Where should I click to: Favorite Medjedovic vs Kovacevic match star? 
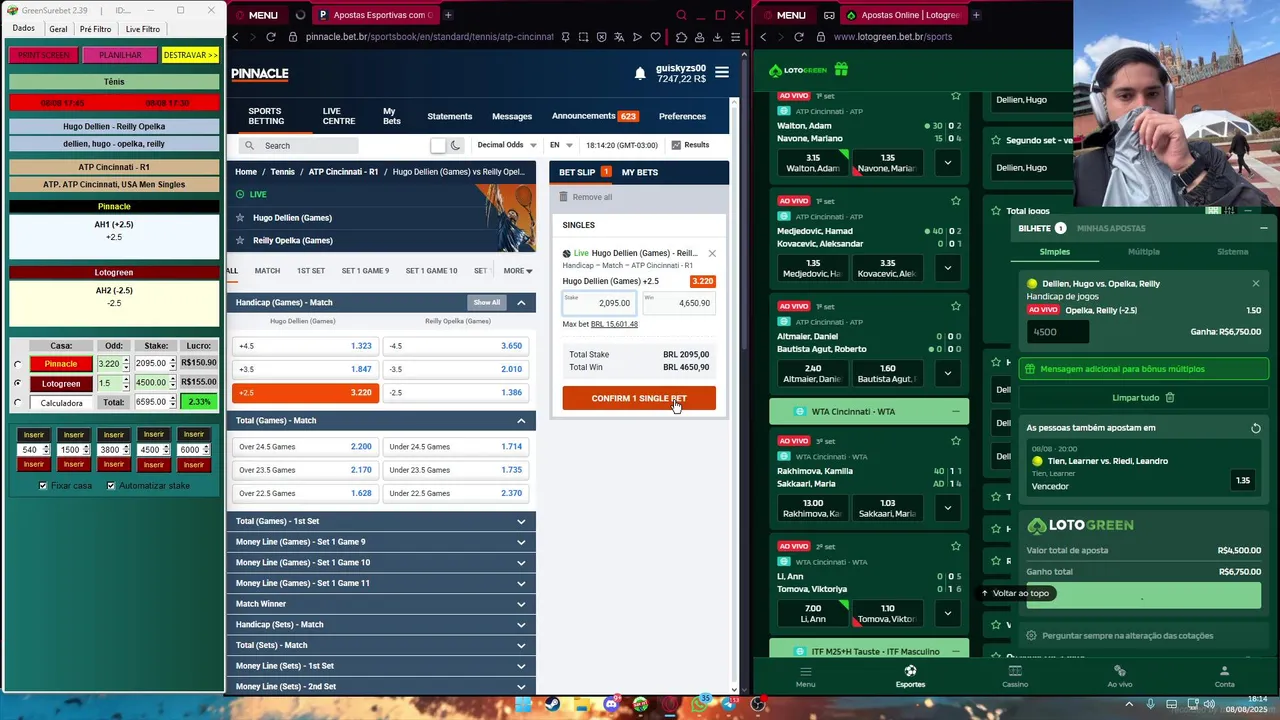[956, 201]
